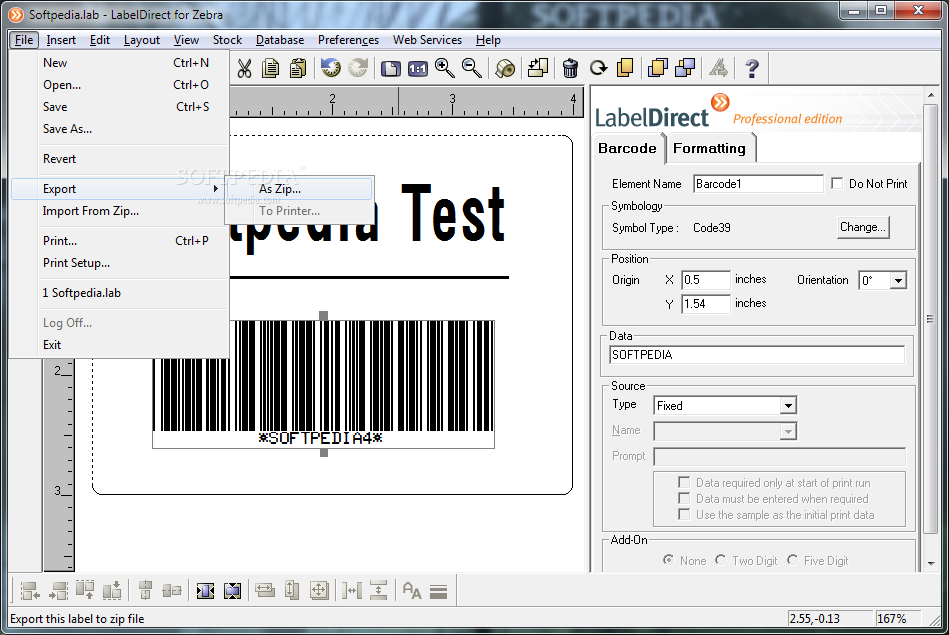Click the fit-to-page view icon

390,68
